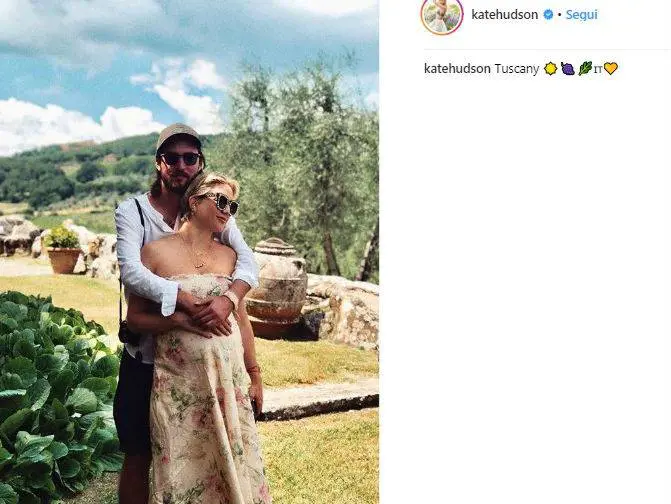Click the woman's sunglasses in the photo

223,202
